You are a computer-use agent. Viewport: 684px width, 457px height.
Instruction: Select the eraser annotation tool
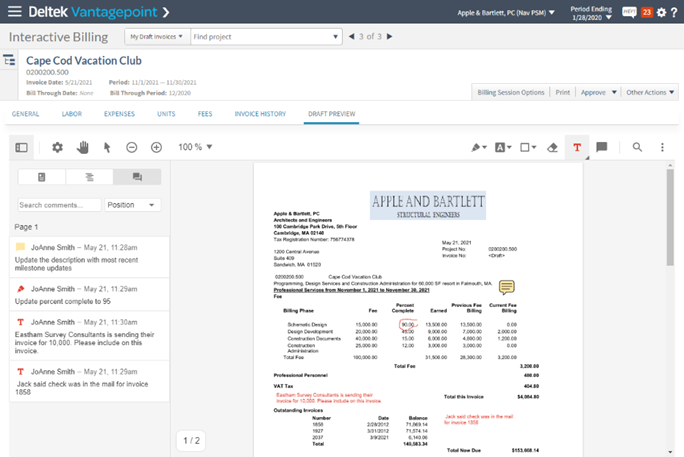coord(551,147)
